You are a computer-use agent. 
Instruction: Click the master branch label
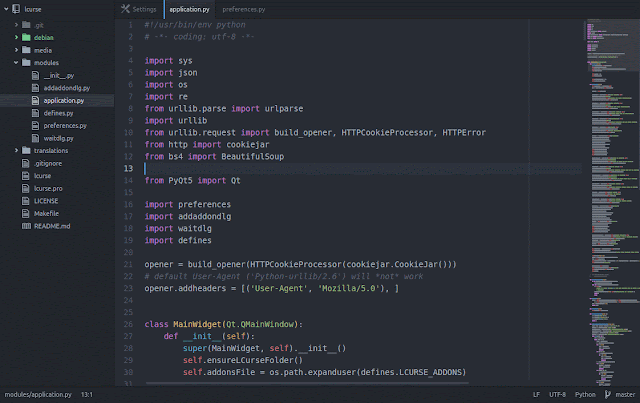coord(625,394)
